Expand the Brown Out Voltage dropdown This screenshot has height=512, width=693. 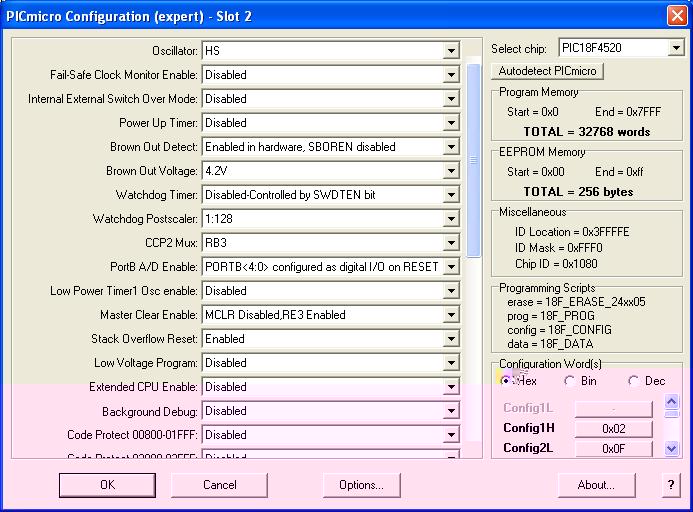pos(451,171)
